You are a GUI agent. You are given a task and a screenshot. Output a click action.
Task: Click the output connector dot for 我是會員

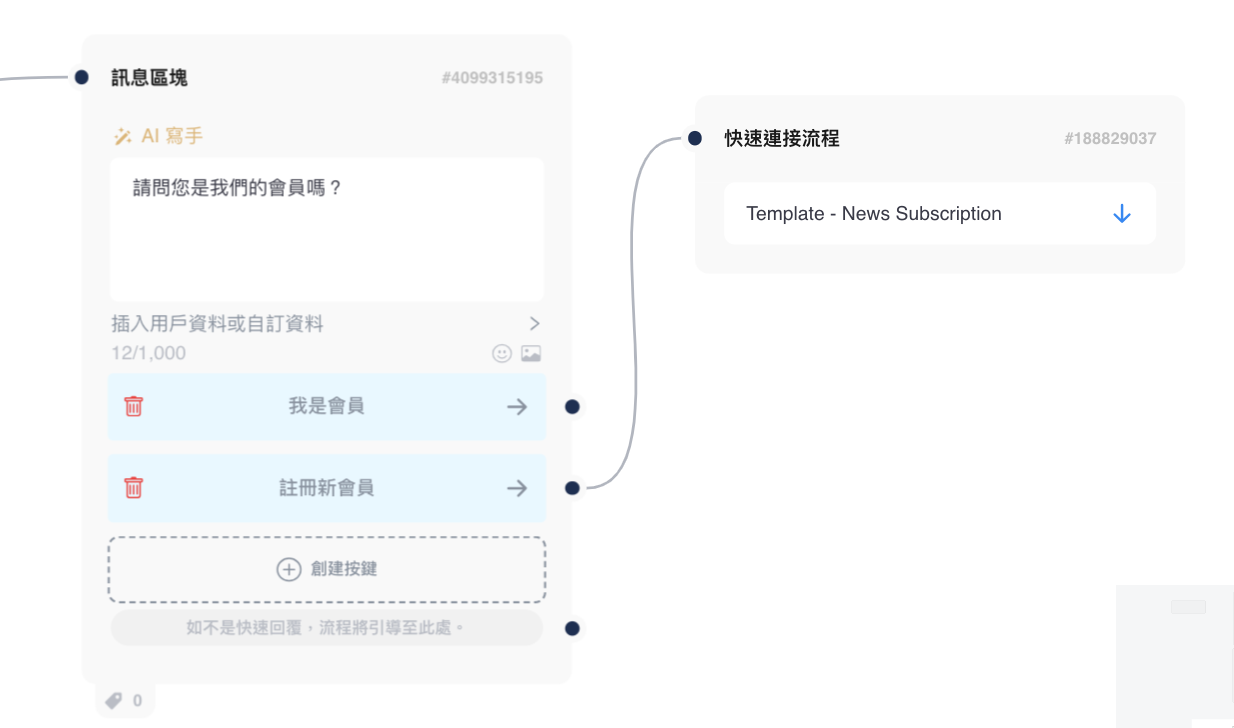coord(572,407)
